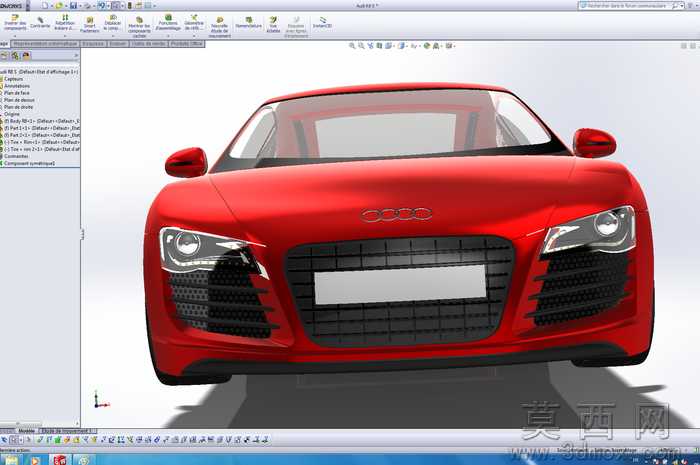Expand FeatureManager panel arrow at top right
Screen dimensions: 700x465
pos(76,56)
